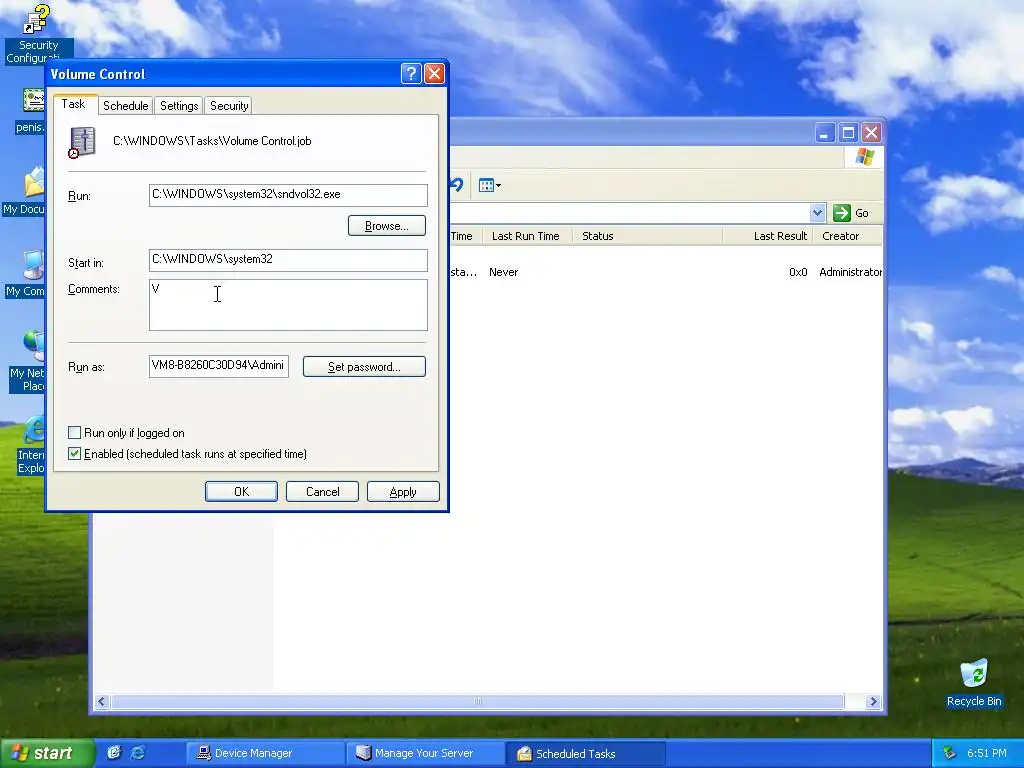Click the Comments text area
1024x768 pixels.
pyautogui.click(x=288, y=305)
